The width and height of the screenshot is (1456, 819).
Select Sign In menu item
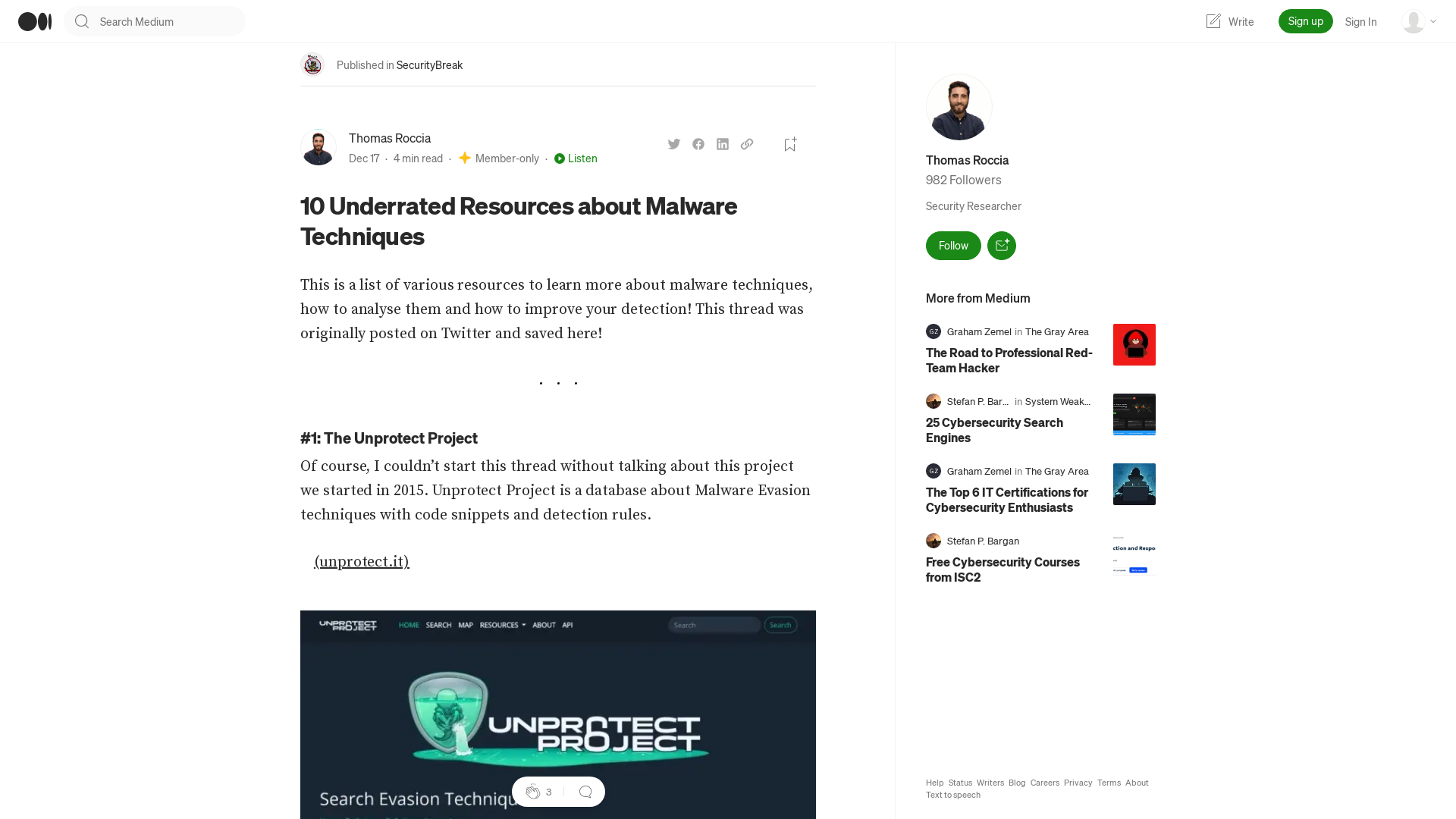click(x=1360, y=21)
